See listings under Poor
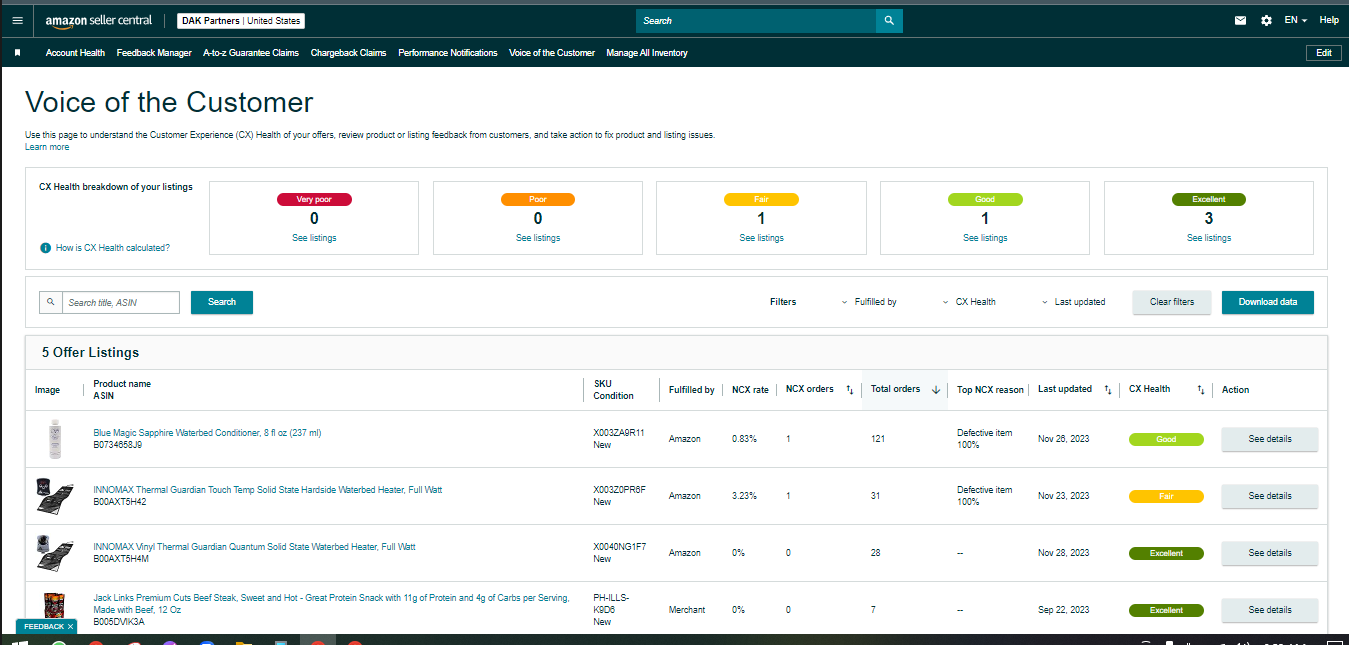Viewport: 1349px width, 645px height. point(538,238)
